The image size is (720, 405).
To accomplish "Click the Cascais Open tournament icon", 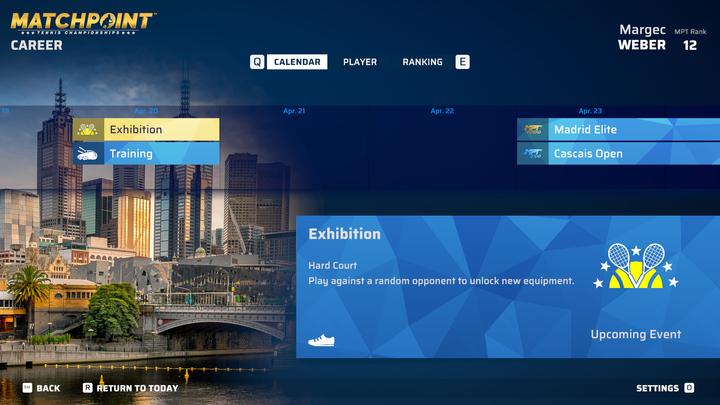I will 533,154.
